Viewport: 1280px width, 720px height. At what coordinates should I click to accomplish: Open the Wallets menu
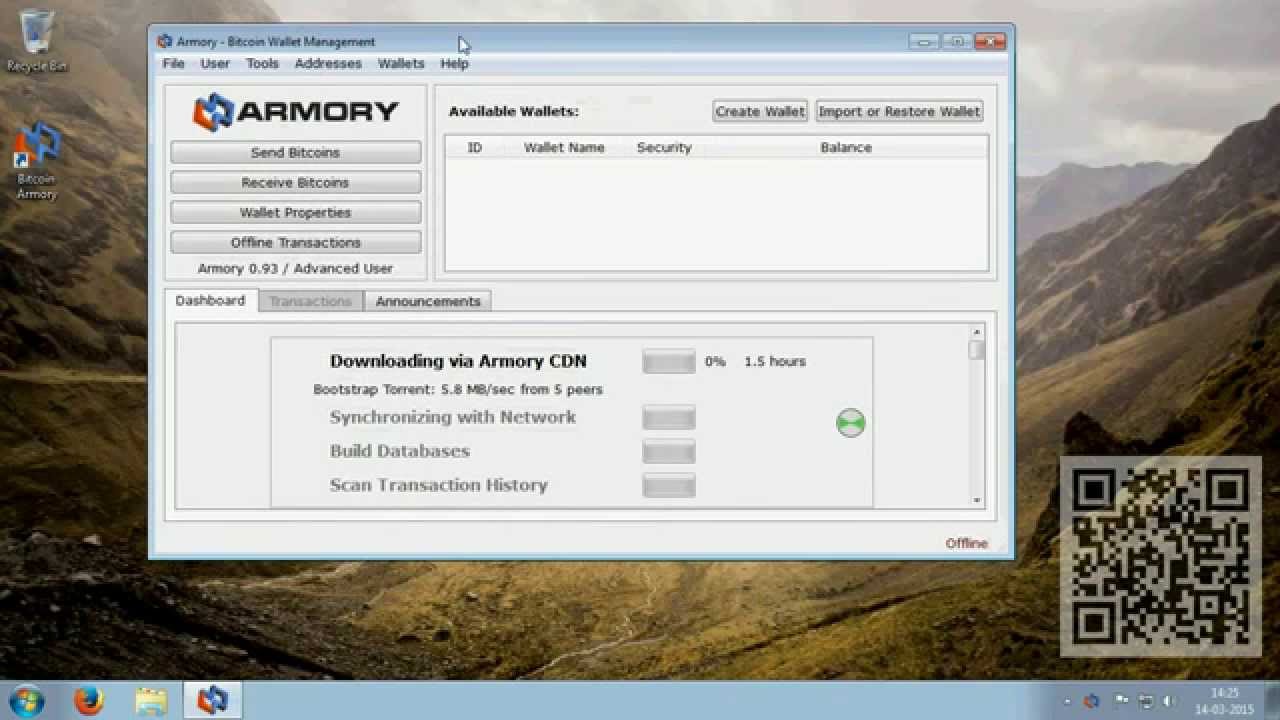pyautogui.click(x=401, y=63)
